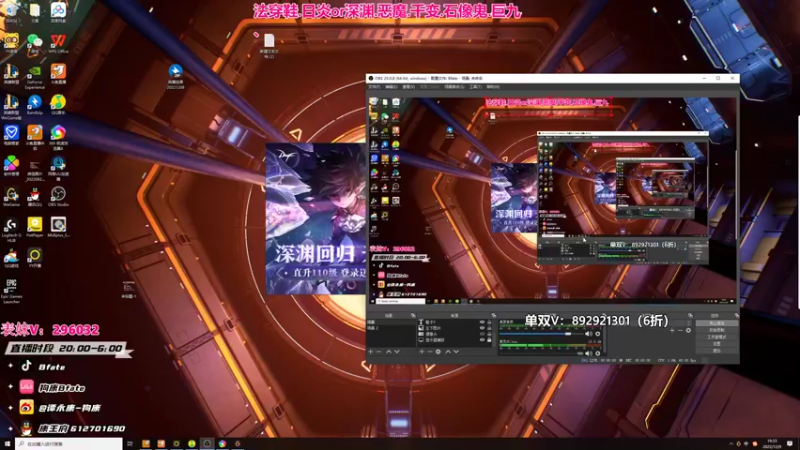Toggle the lock on the display capture source
This screenshot has height=450, width=800.
point(489,340)
